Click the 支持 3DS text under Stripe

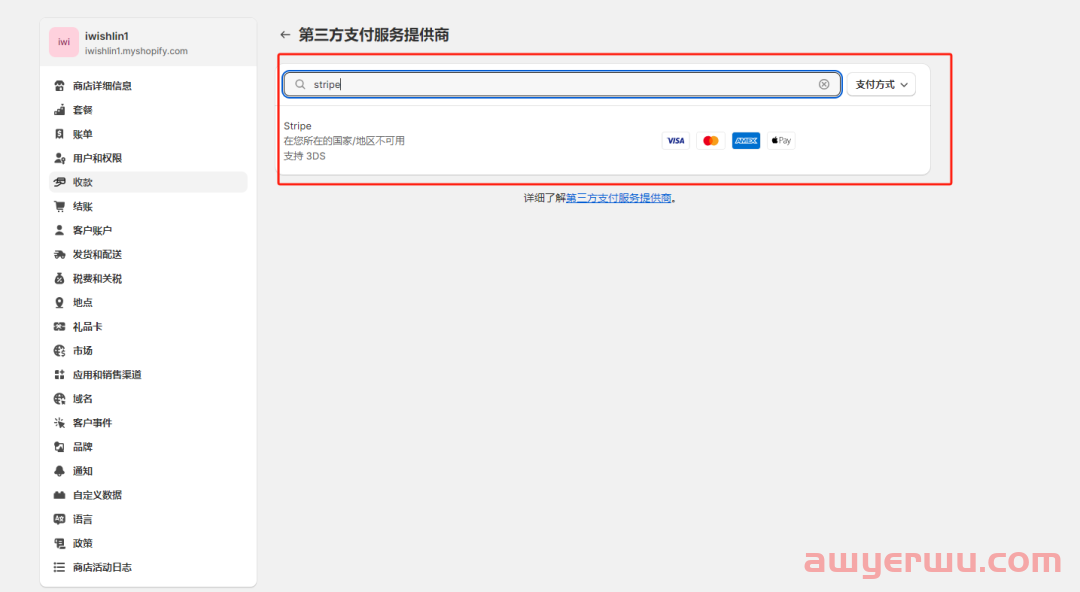coord(304,156)
